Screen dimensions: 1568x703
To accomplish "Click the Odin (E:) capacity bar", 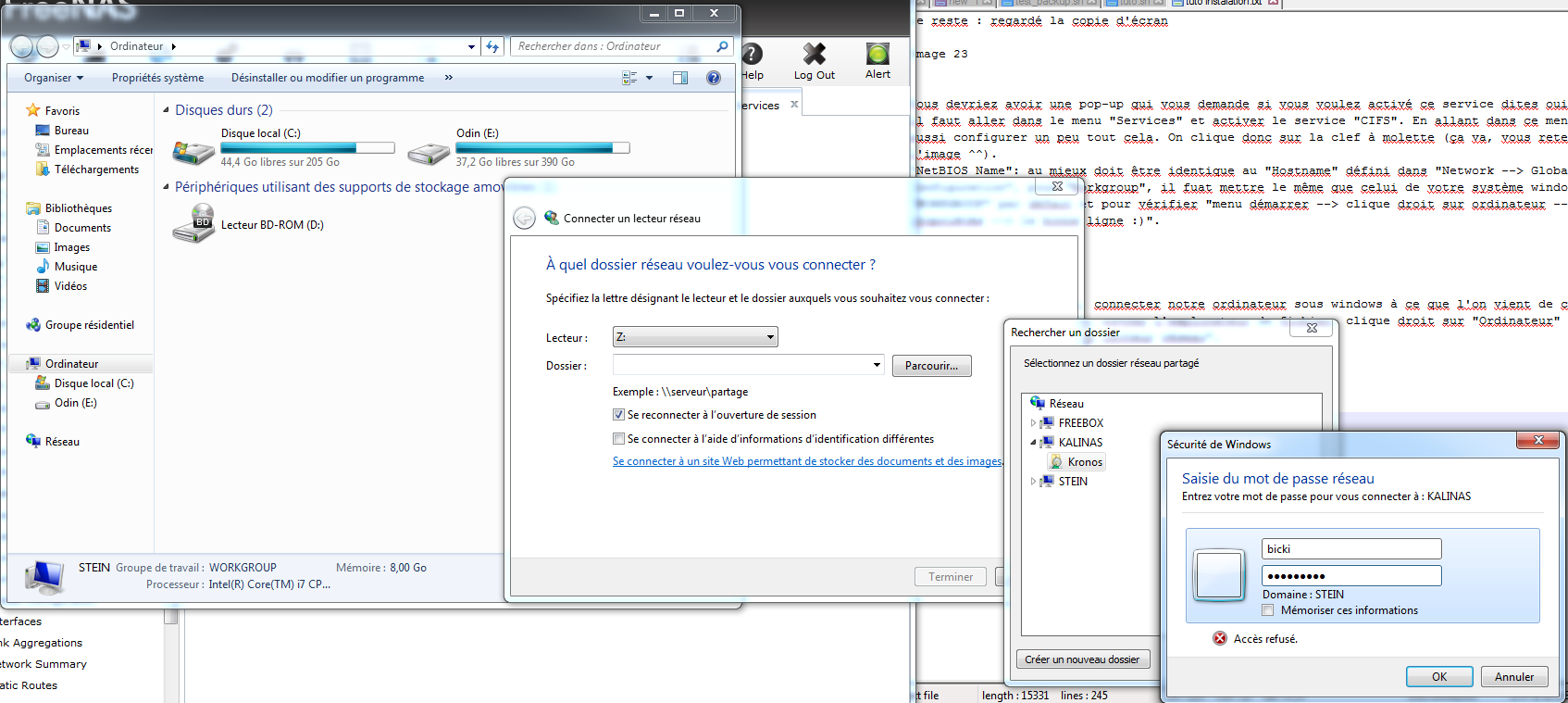I will pos(542,148).
